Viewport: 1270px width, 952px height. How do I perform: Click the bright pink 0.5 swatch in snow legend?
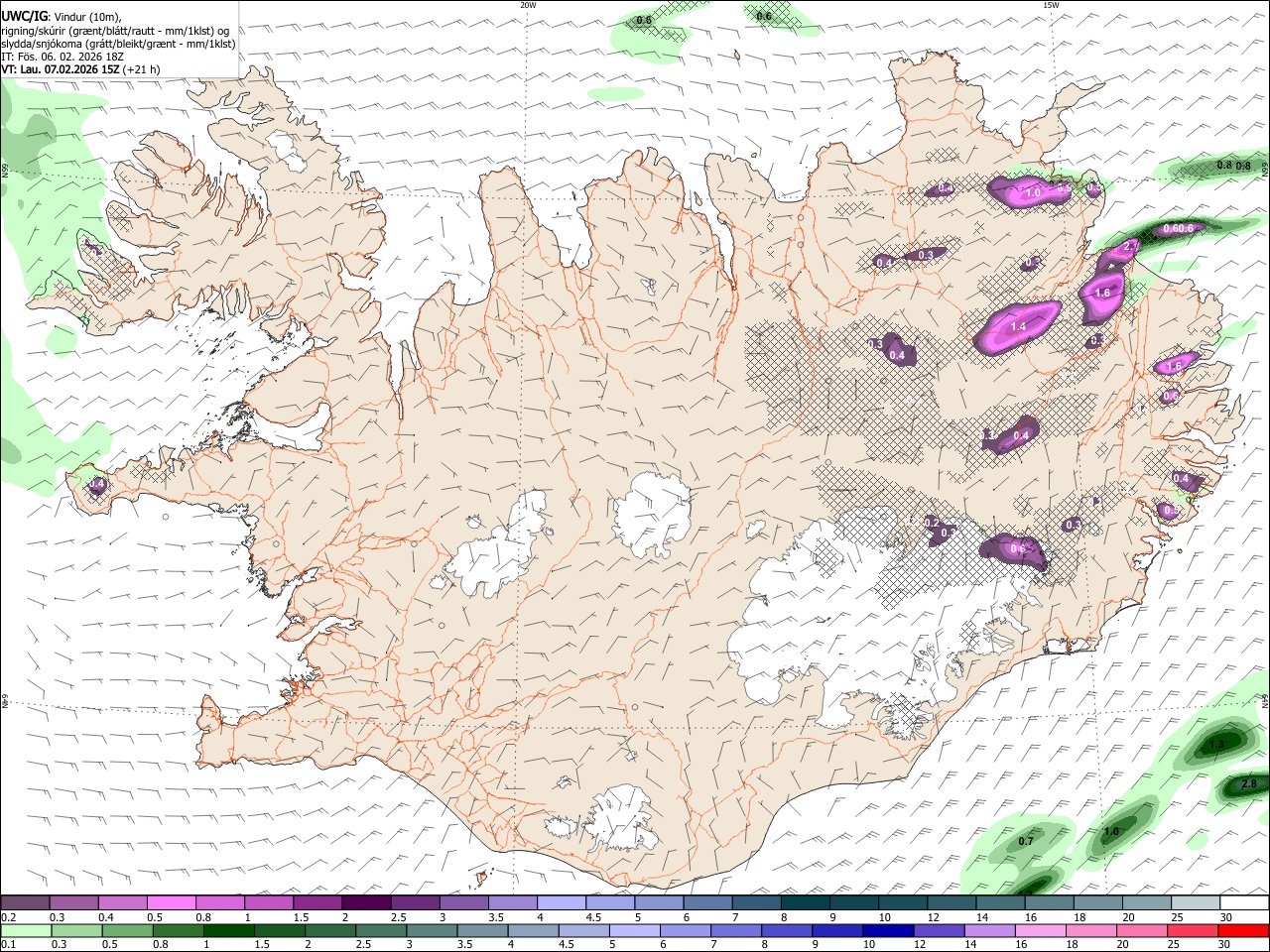171,903
